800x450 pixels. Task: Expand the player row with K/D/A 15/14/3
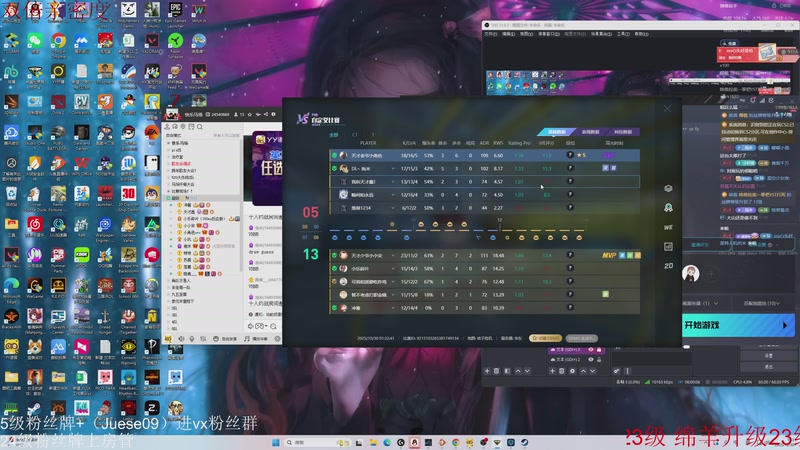pyautogui.click(x=393, y=268)
